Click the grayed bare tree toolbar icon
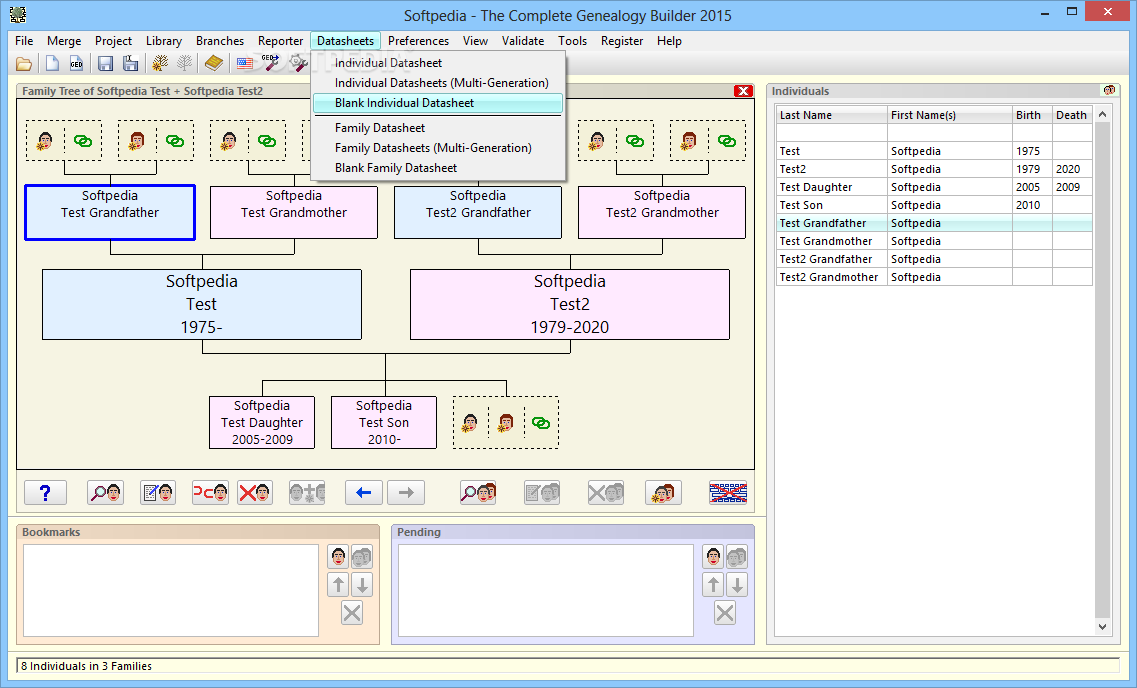The image size is (1137, 688). click(x=185, y=64)
